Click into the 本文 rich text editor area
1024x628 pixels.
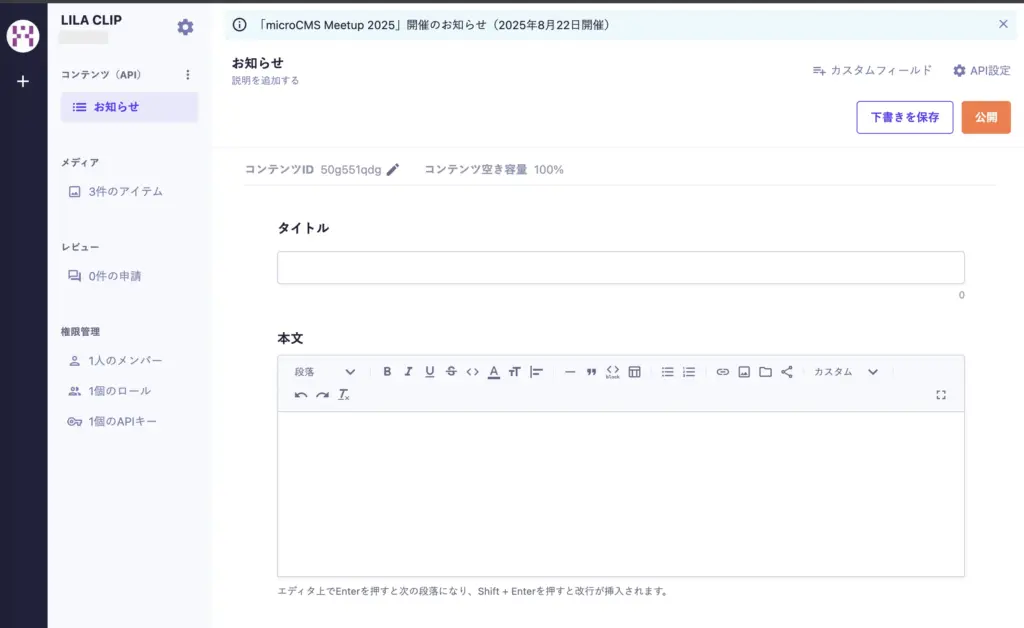[620, 494]
